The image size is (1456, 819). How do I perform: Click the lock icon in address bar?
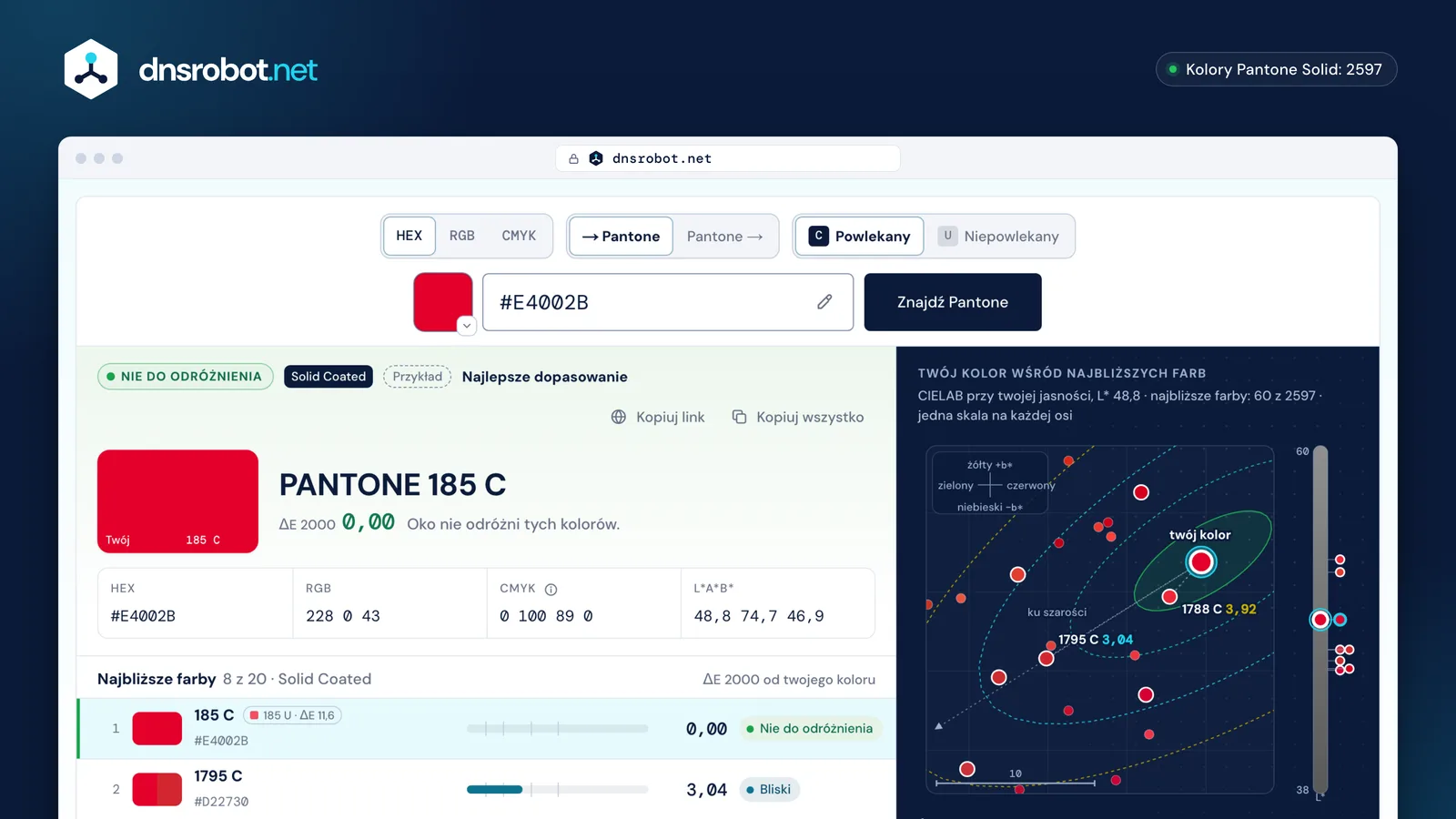[573, 158]
